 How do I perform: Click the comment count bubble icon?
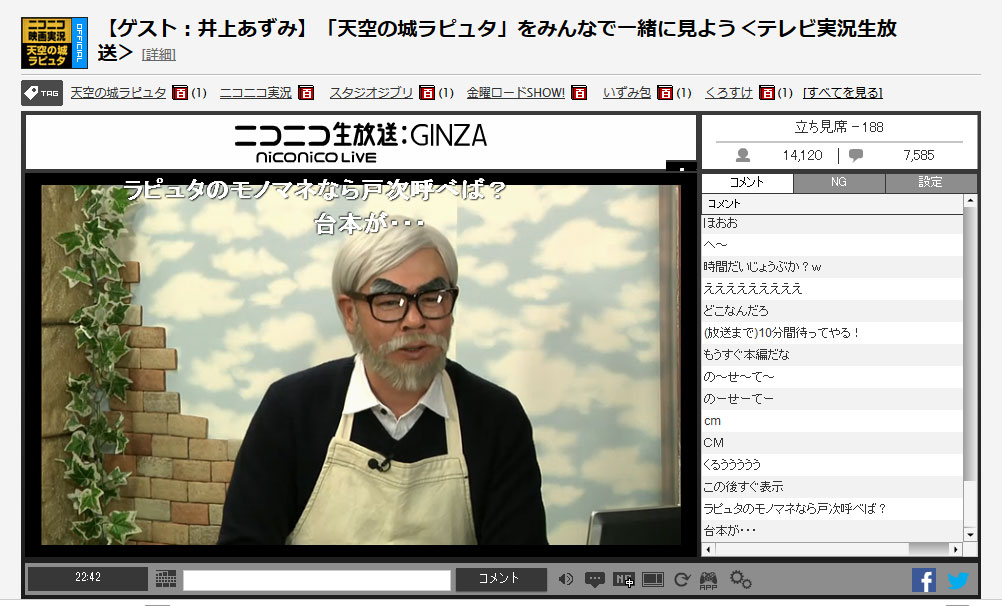(856, 155)
